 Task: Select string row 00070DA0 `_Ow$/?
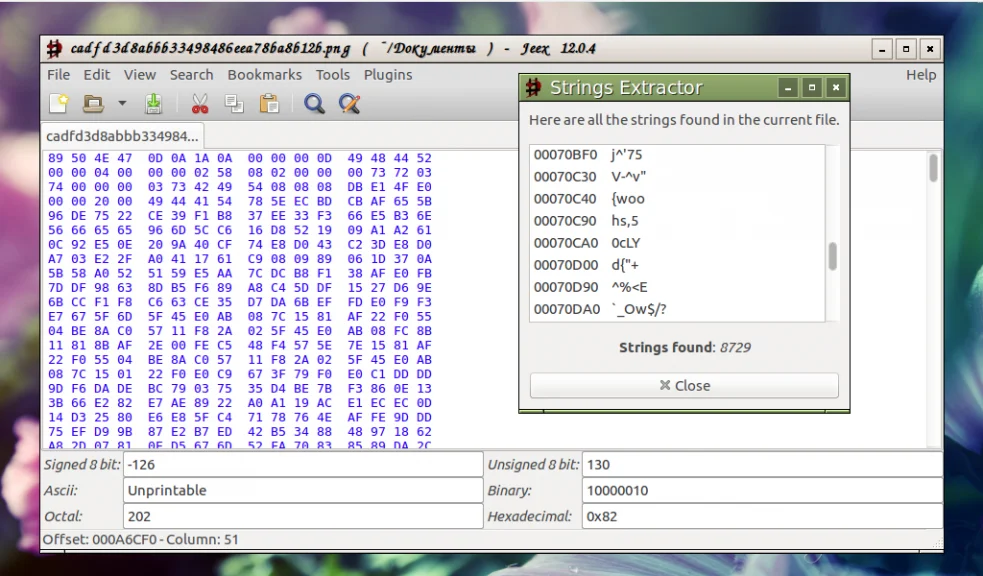pyautogui.click(x=677, y=309)
